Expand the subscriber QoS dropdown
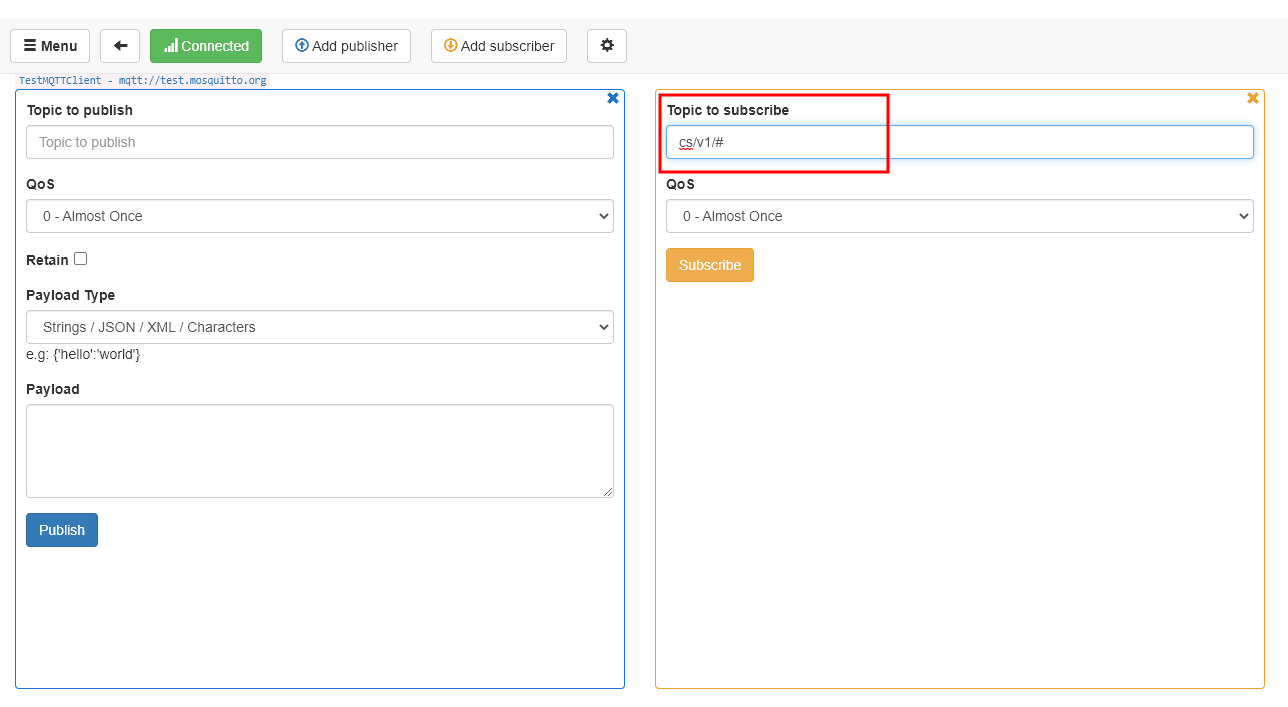The height and width of the screenshot is (707, 1288). 959,216
